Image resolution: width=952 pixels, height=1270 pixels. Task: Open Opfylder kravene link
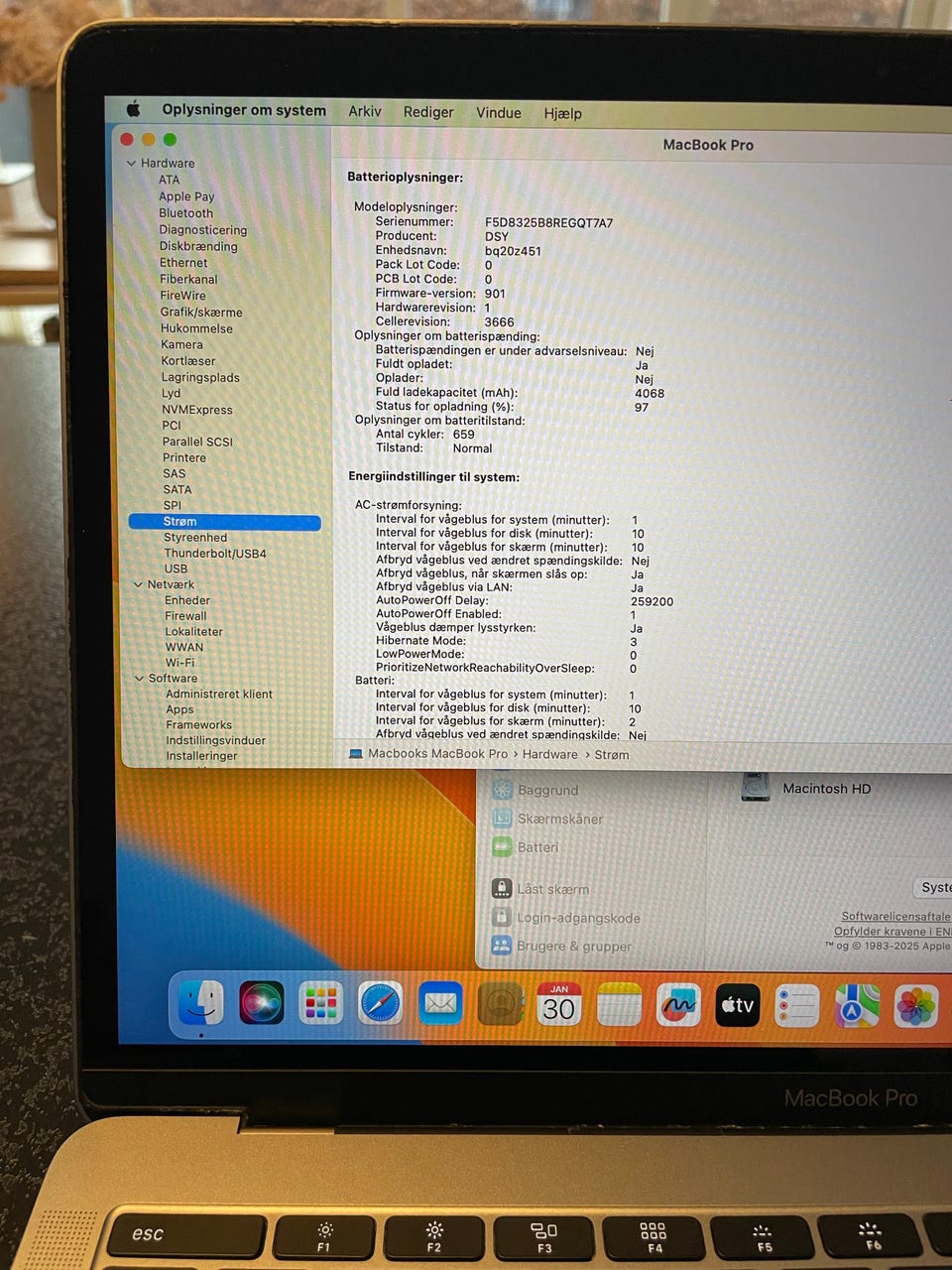click(892, 931)
